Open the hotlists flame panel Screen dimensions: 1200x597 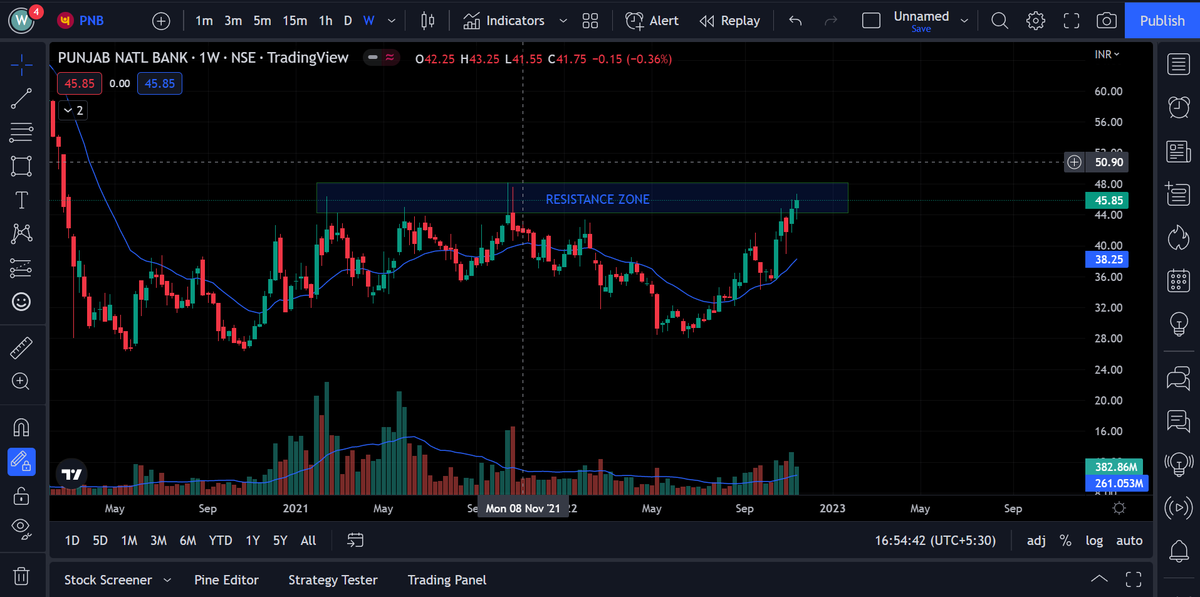tap(1178, 237)
